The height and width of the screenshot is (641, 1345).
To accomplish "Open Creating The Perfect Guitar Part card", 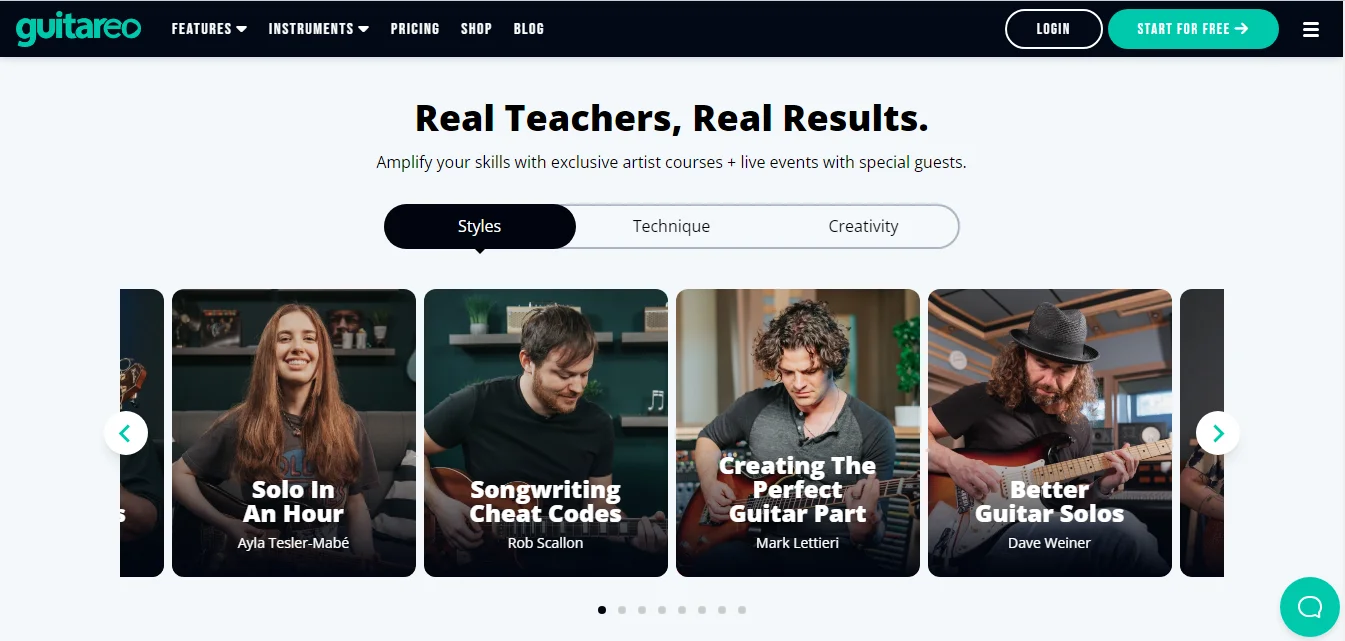I will click(798, 433).
